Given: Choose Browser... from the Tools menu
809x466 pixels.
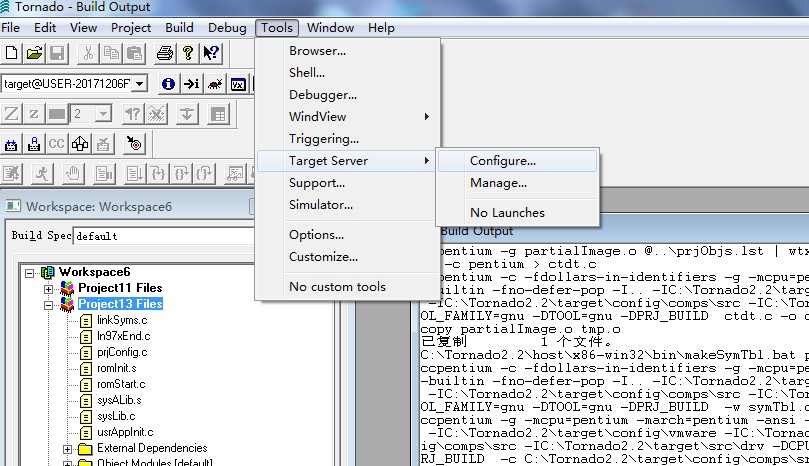Looking at the screenshot, I should (347, 51).
